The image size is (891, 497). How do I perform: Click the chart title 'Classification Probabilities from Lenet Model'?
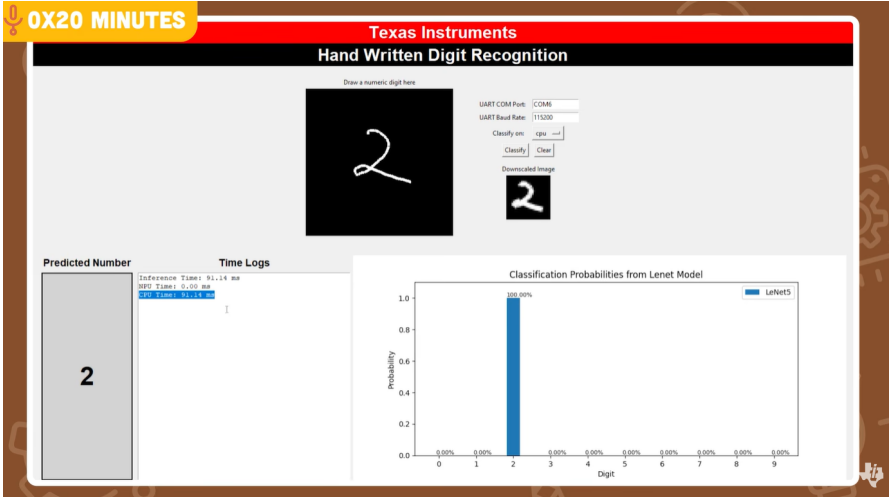tap(606, 274)
